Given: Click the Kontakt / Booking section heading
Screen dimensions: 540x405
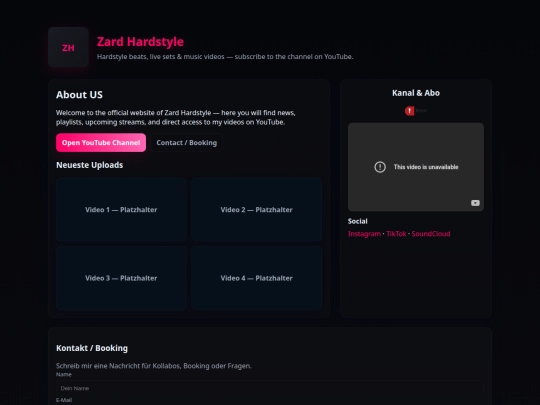Looking at the screenshot, I should point(92,348).
